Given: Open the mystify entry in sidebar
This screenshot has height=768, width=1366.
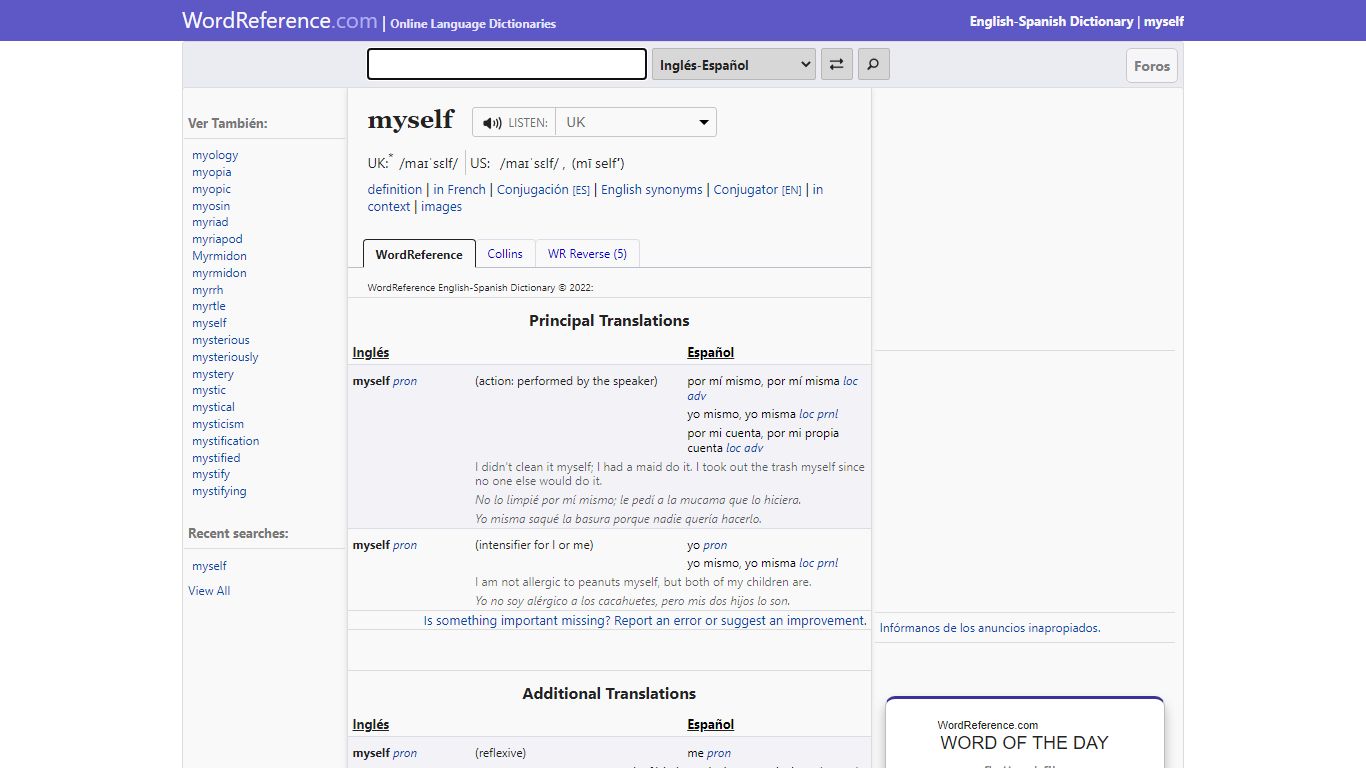Looking at the screenshot, I should click(211, 474).
